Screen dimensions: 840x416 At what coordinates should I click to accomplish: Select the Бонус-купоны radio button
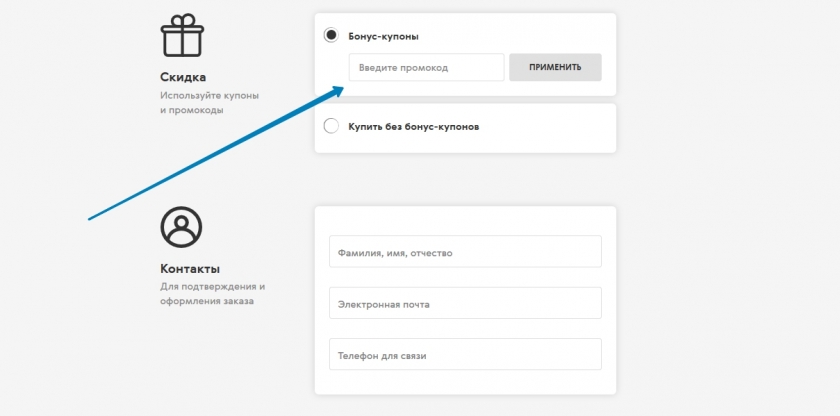pyautogui.click(x=331, y=36)
